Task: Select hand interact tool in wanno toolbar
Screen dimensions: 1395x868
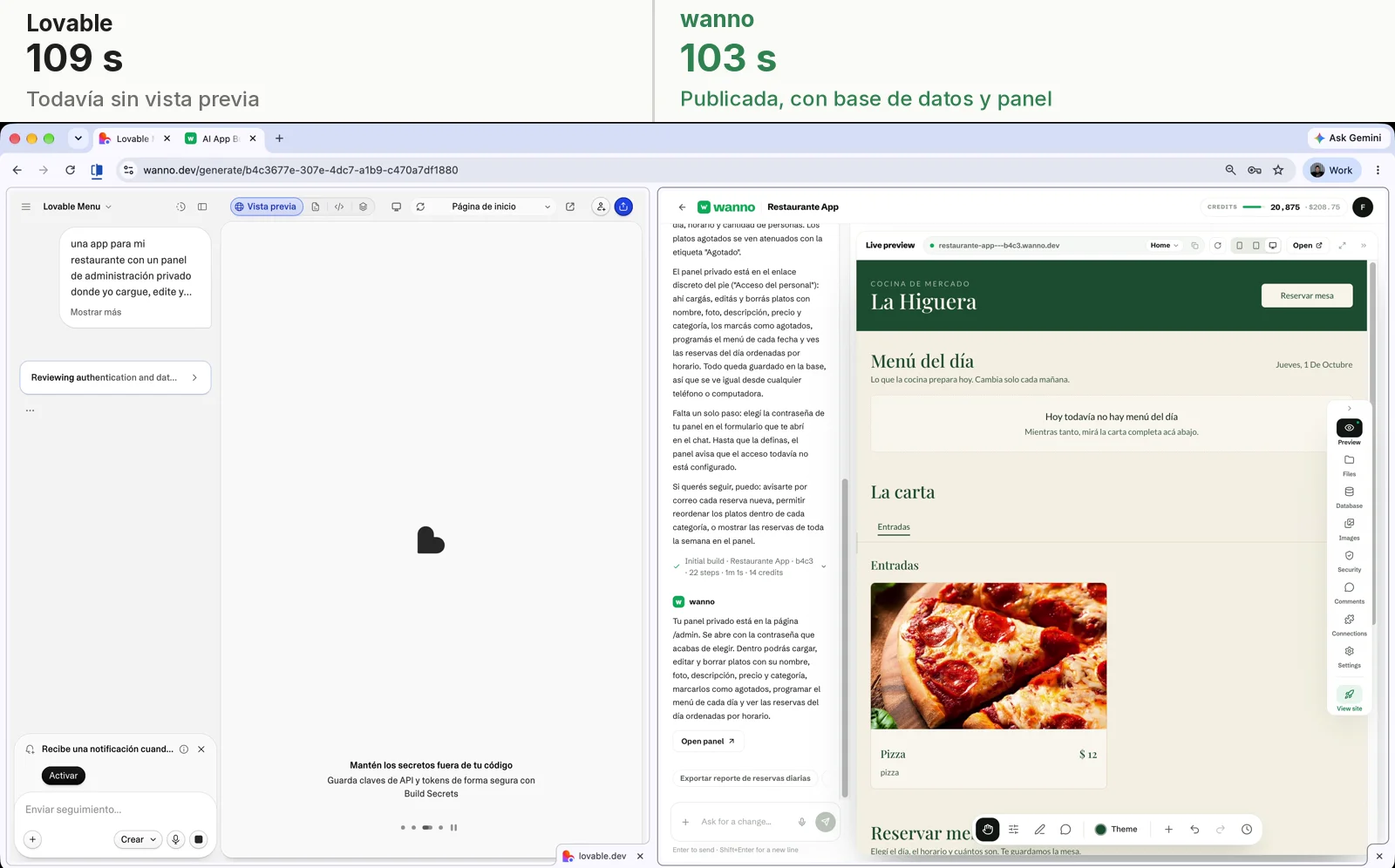Action: pos(988,830)
